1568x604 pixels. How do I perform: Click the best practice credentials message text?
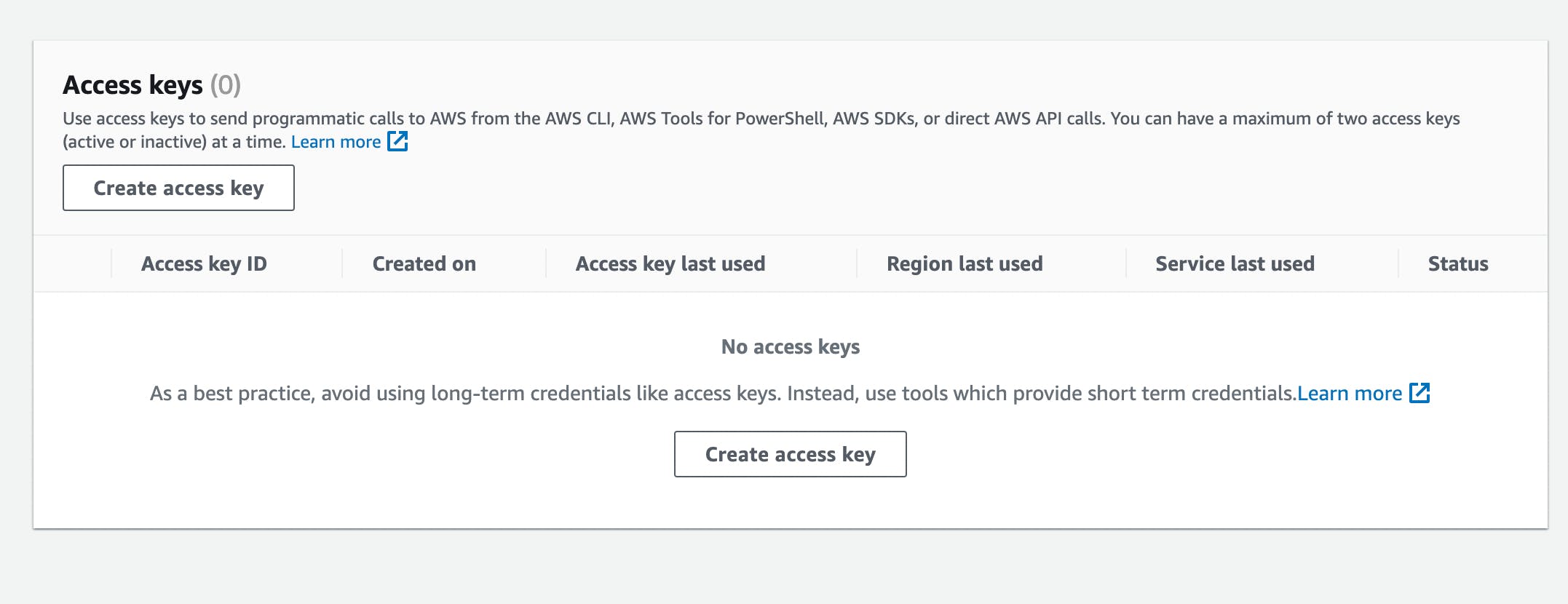click(x=722, y=394)
